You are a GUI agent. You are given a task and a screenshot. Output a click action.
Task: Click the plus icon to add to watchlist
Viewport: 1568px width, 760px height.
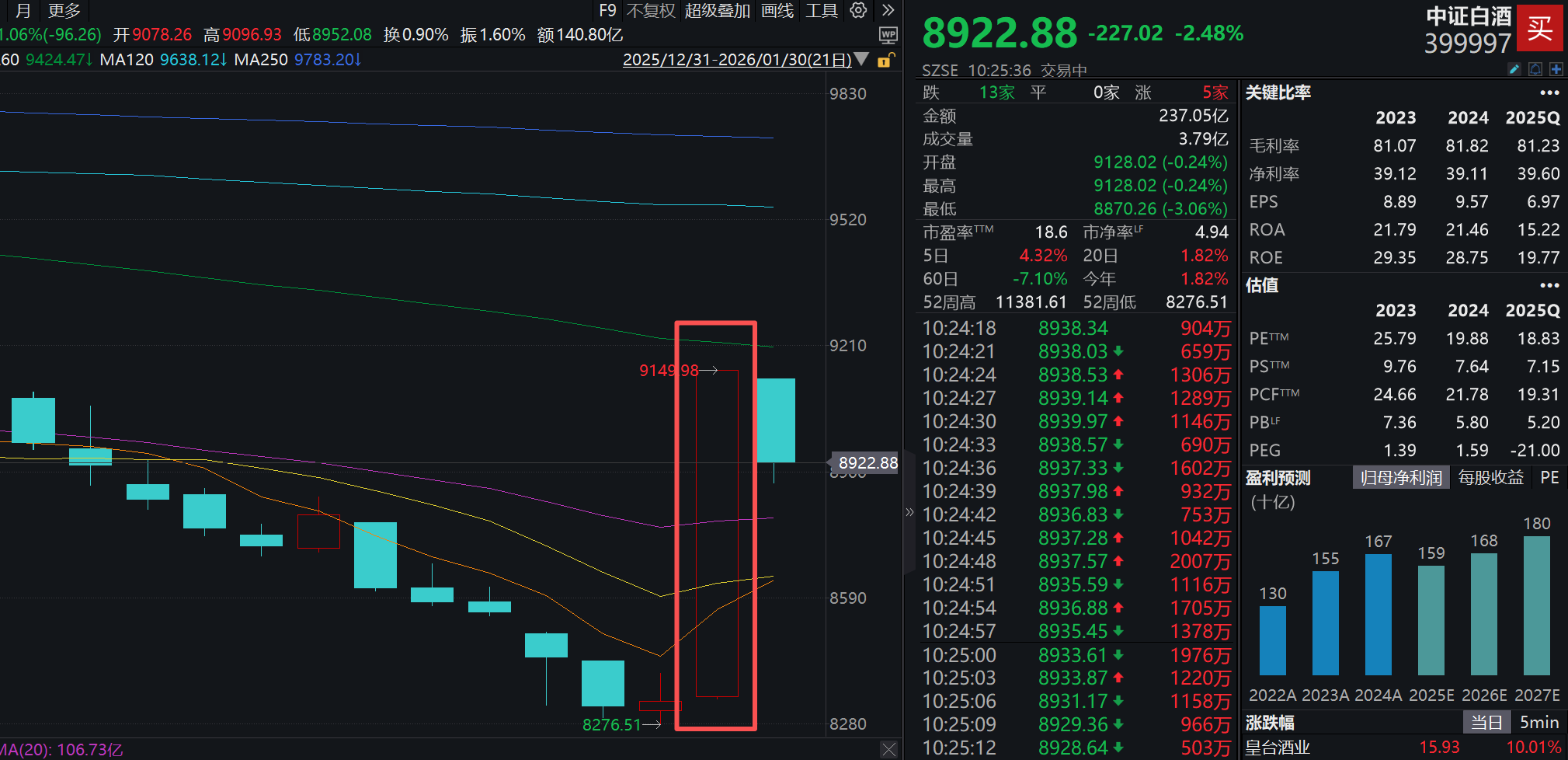pyautogui.click(x=1556, y=68)
